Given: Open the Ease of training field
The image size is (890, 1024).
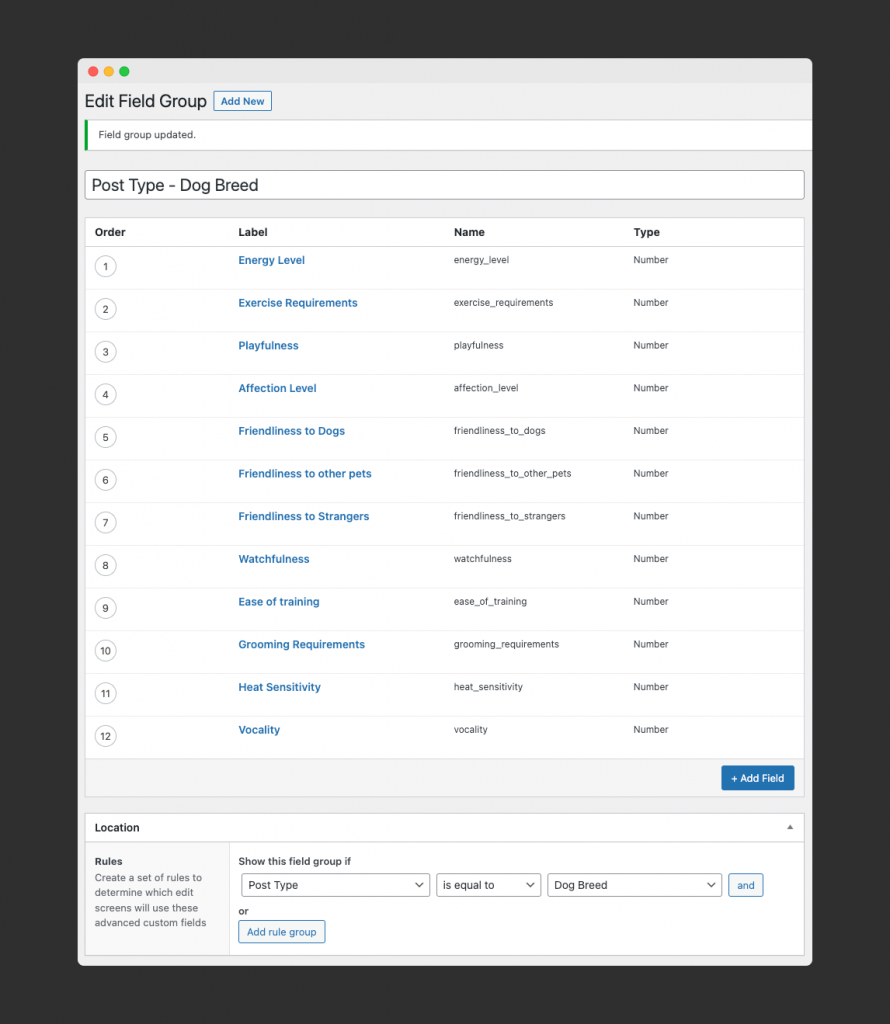Looking at the screenshot, I should click(x=279, y=601).
